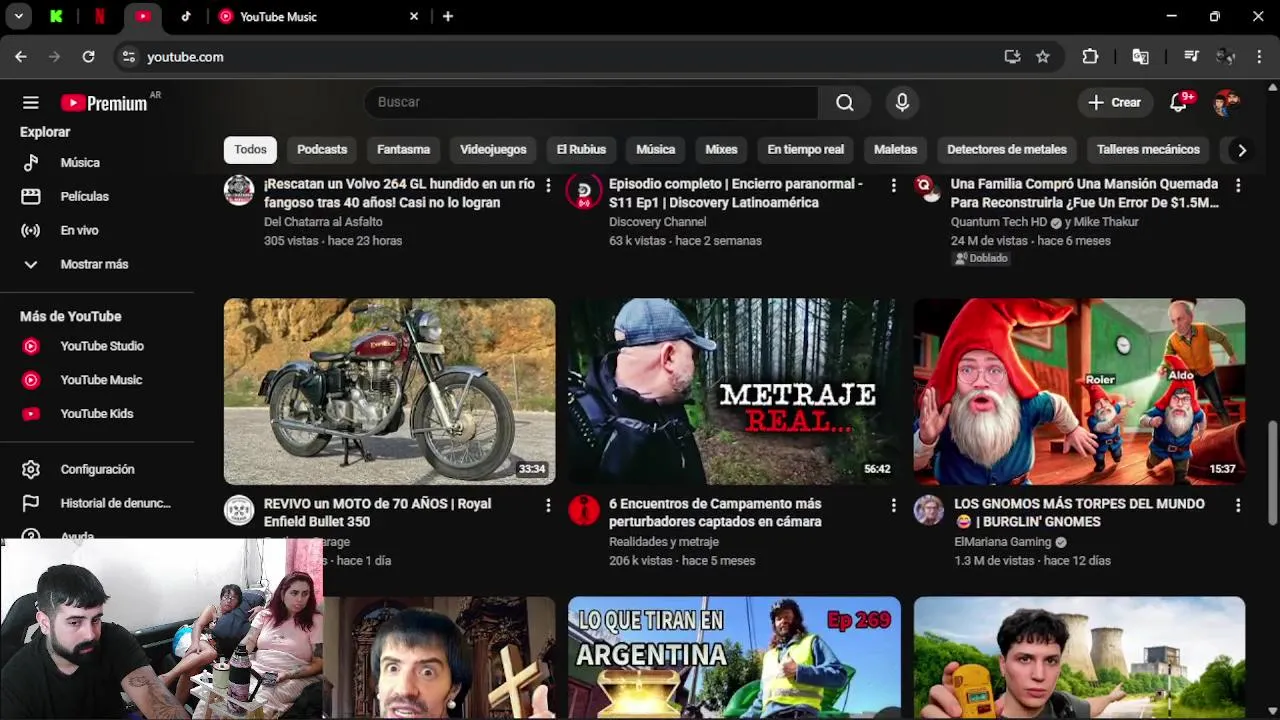Select the Maletas filter chip
Image resolution: width=1280 pixels, height=720 pixels.
(895, 149)
